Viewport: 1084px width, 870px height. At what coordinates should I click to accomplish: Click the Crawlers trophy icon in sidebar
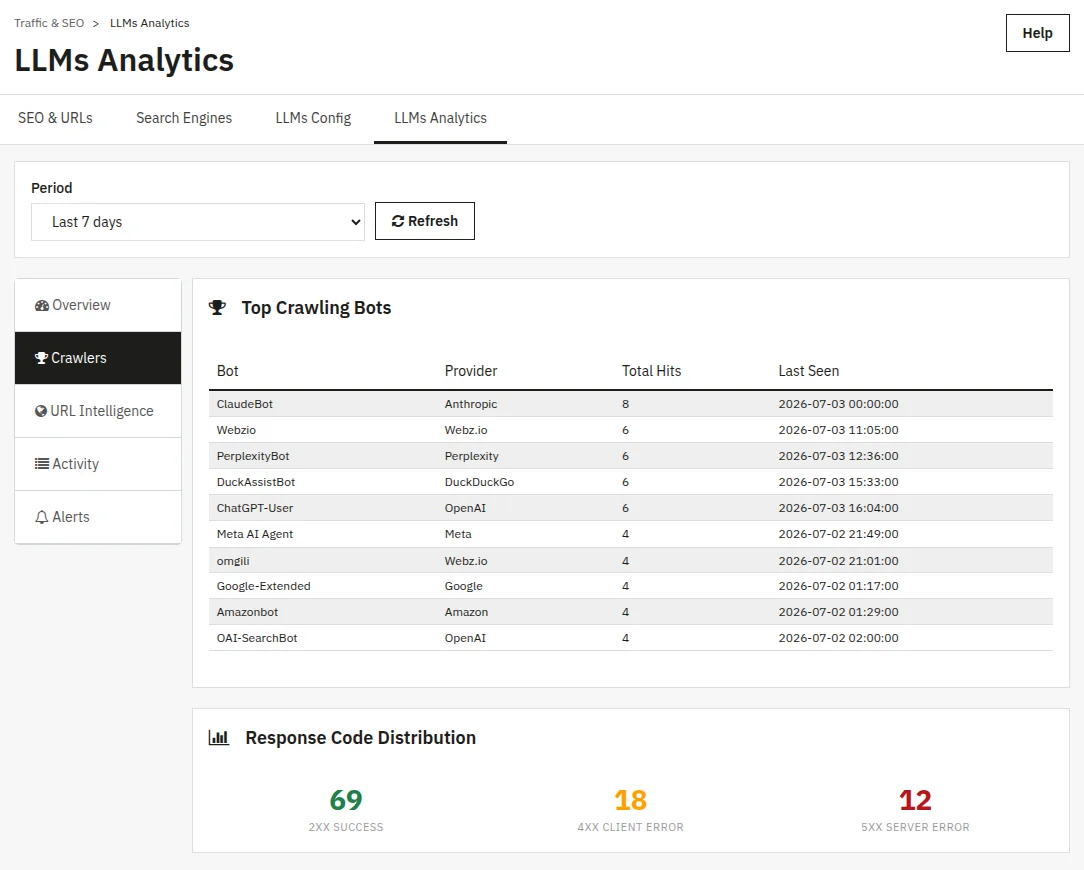pos(41,358)
